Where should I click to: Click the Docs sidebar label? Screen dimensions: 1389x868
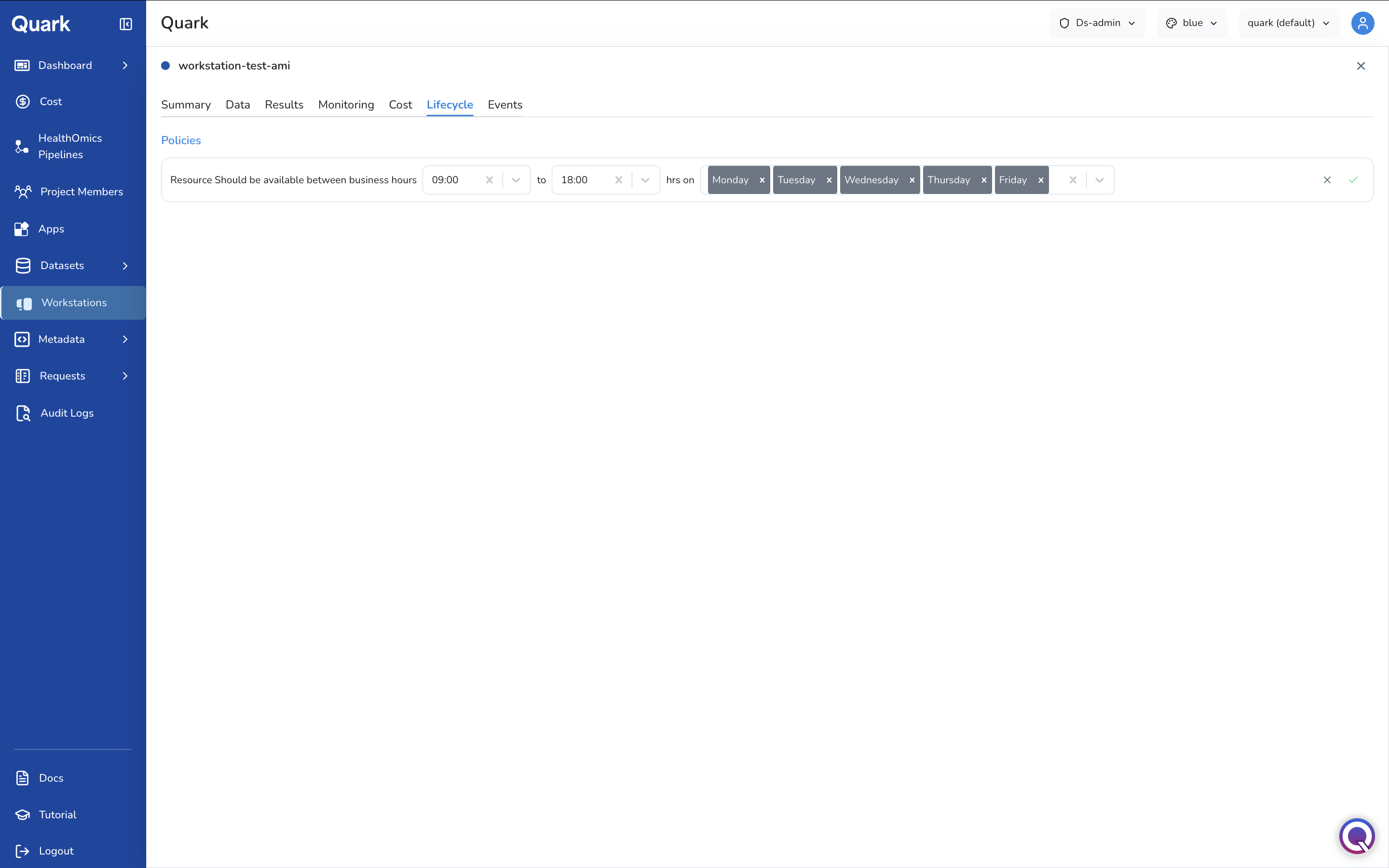pos(51,778)
